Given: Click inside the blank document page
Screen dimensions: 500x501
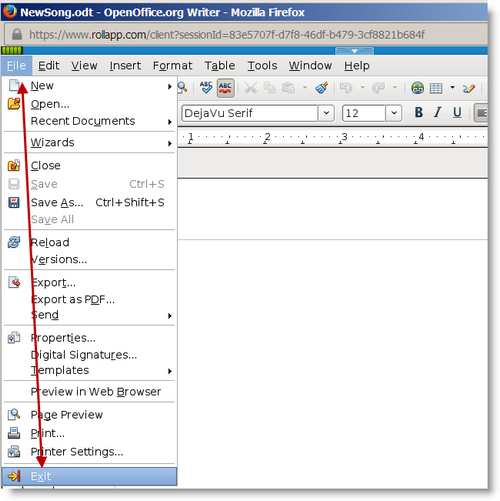Looking at the screenshot, I should (x=333, y=333).
